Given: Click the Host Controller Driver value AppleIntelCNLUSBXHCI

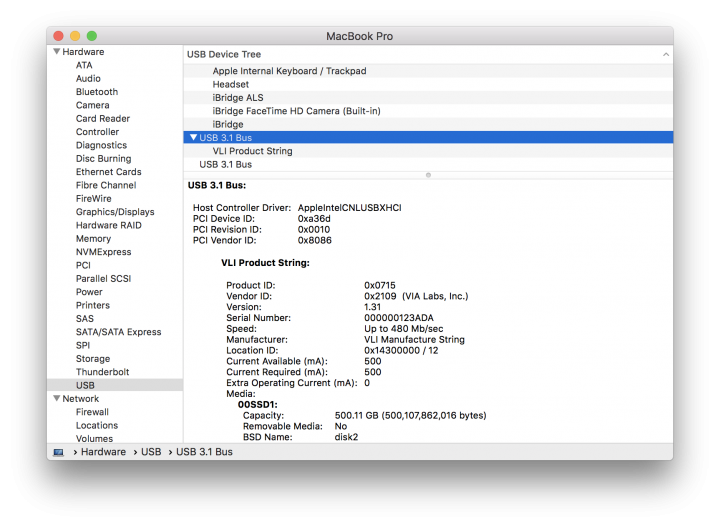Looking at the screenshot, I should pos(349,207).
